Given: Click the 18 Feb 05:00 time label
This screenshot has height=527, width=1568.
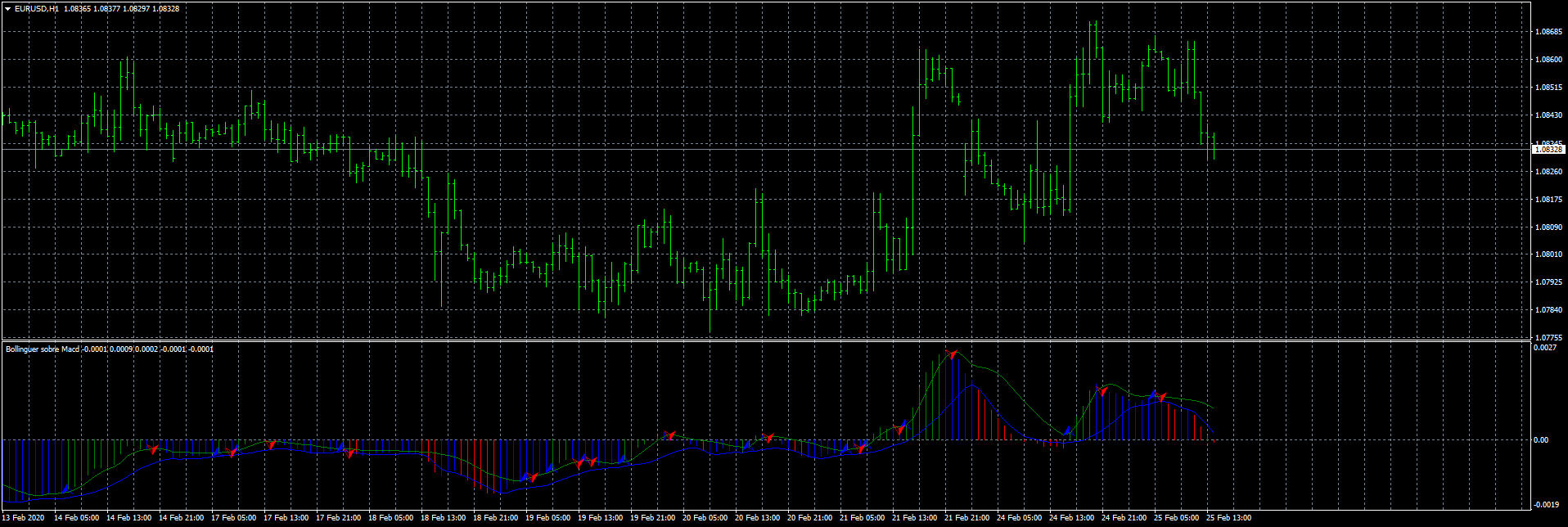Looking at the screenshot, I should 390,517.
